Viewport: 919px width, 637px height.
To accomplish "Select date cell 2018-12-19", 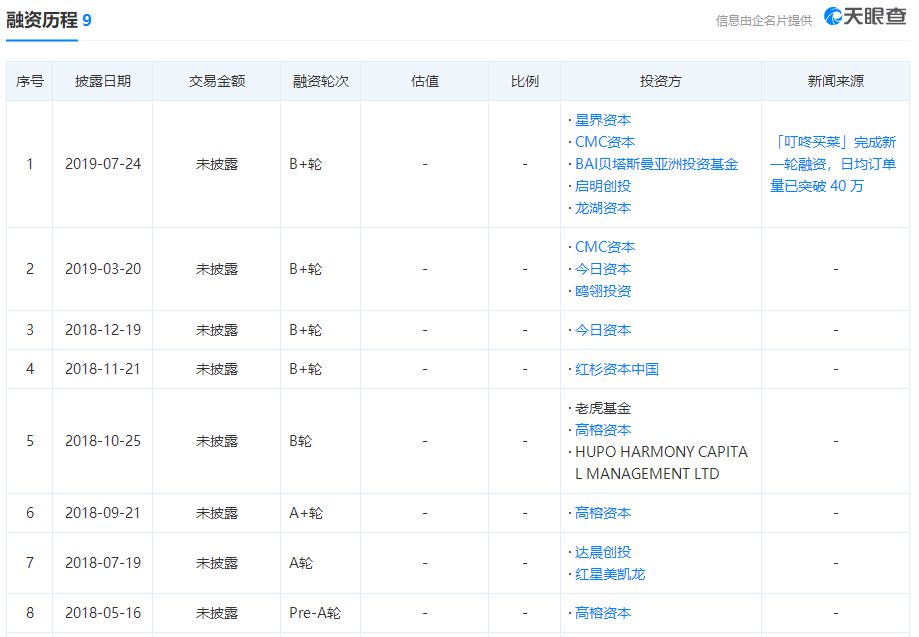I will [x=103, y=330].
